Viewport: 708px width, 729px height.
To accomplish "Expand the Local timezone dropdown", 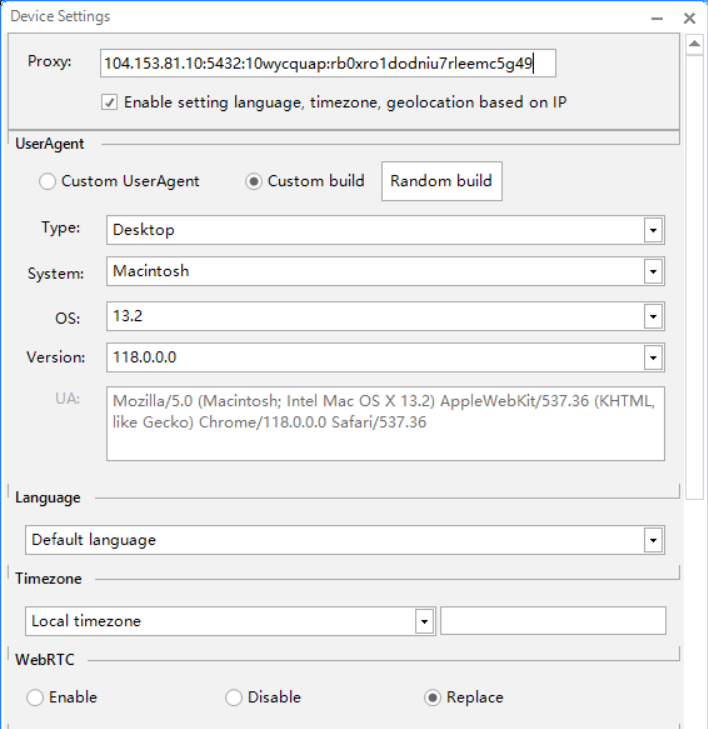I will (x=424, y=621).
